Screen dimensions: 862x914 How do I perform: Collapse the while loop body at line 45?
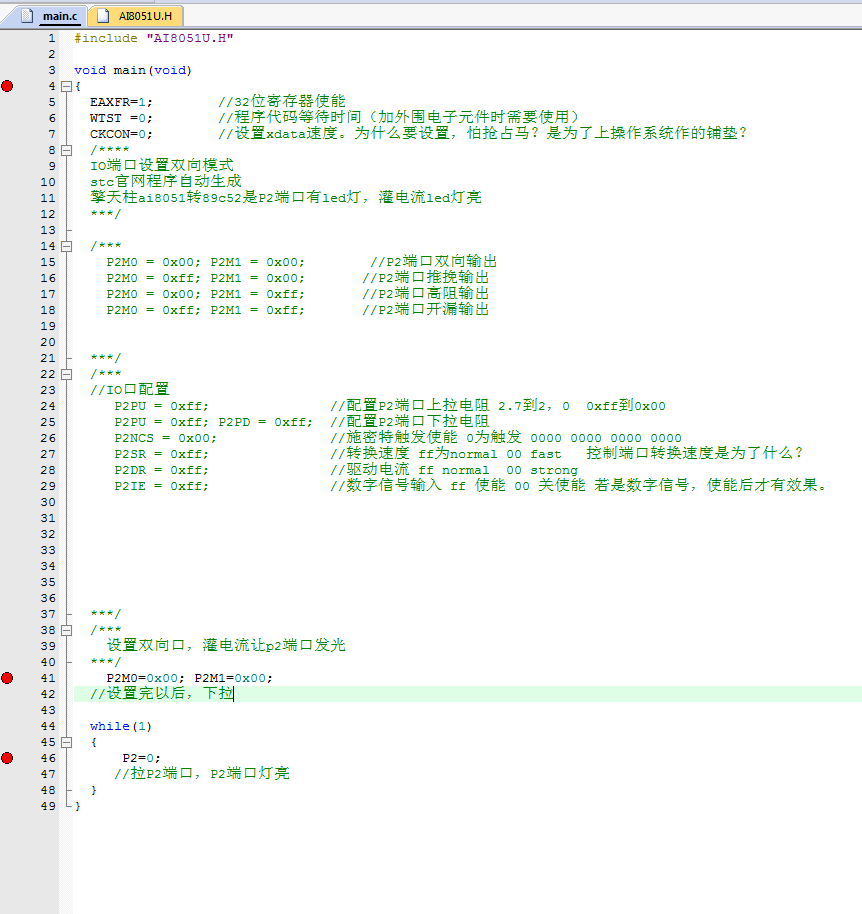pyautogui.click(x=66, y=742)
